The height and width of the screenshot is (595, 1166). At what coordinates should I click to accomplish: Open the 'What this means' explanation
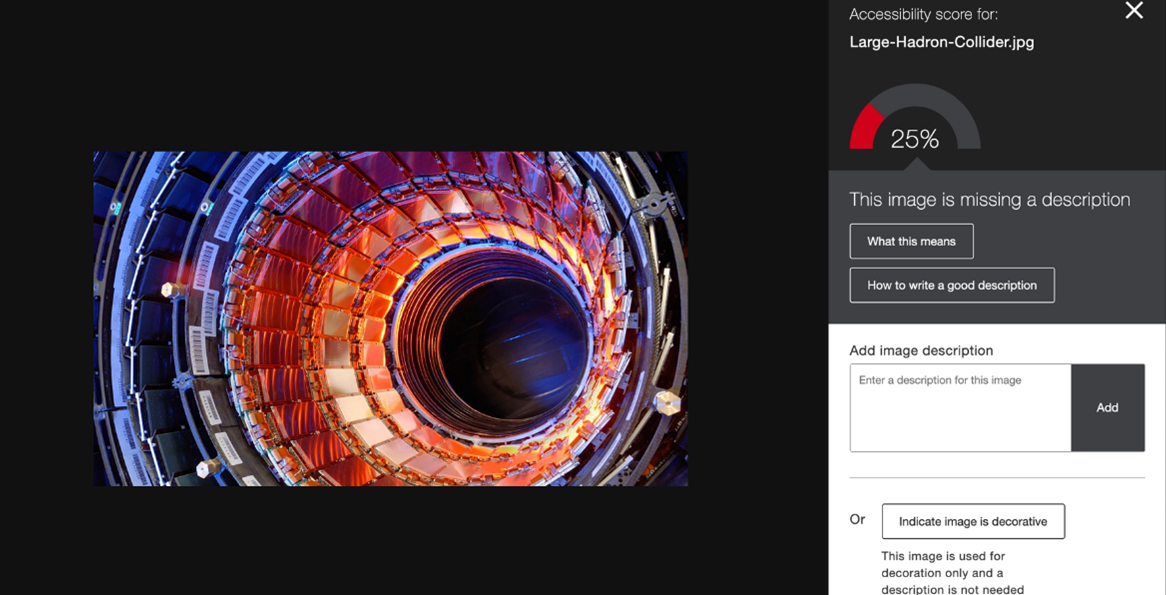[911, 241]
